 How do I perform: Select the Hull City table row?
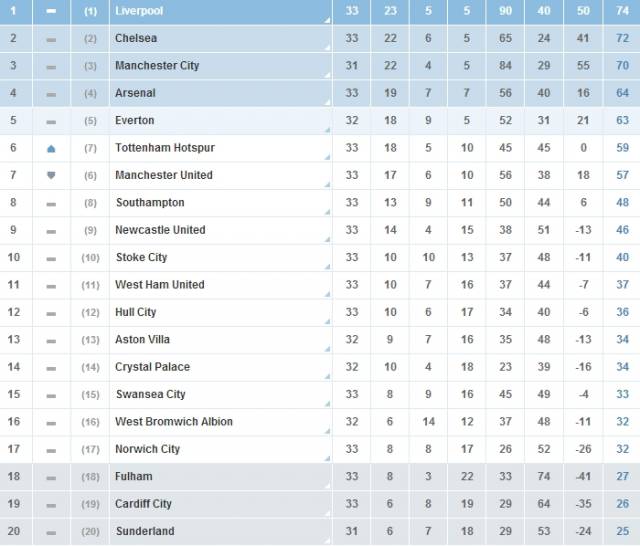point(320,312)
